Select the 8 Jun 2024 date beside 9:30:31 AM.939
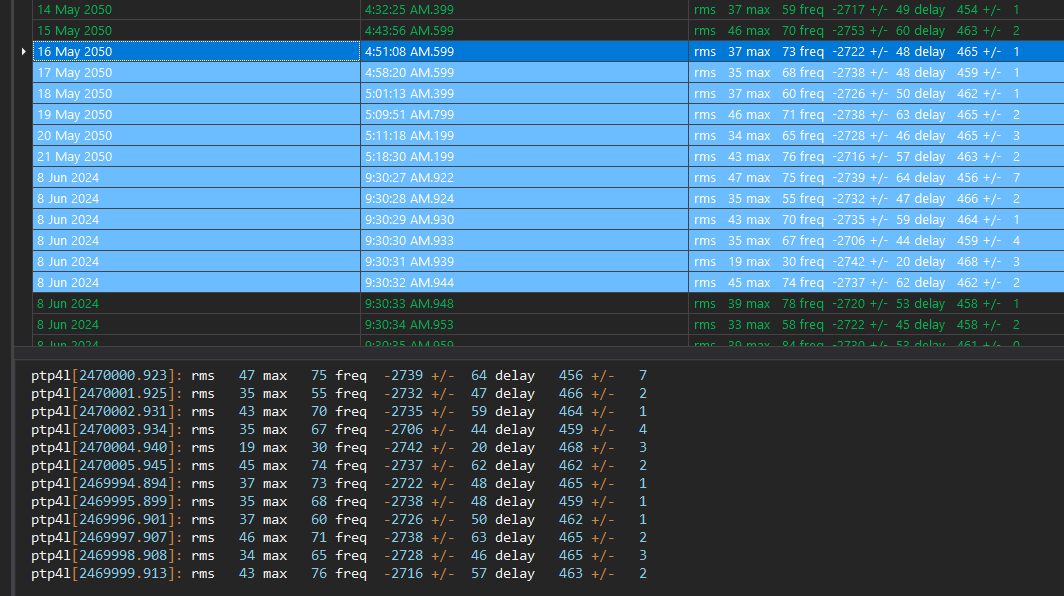The height and width of the screenshot is (596, 1064). [x=197, y=262]
